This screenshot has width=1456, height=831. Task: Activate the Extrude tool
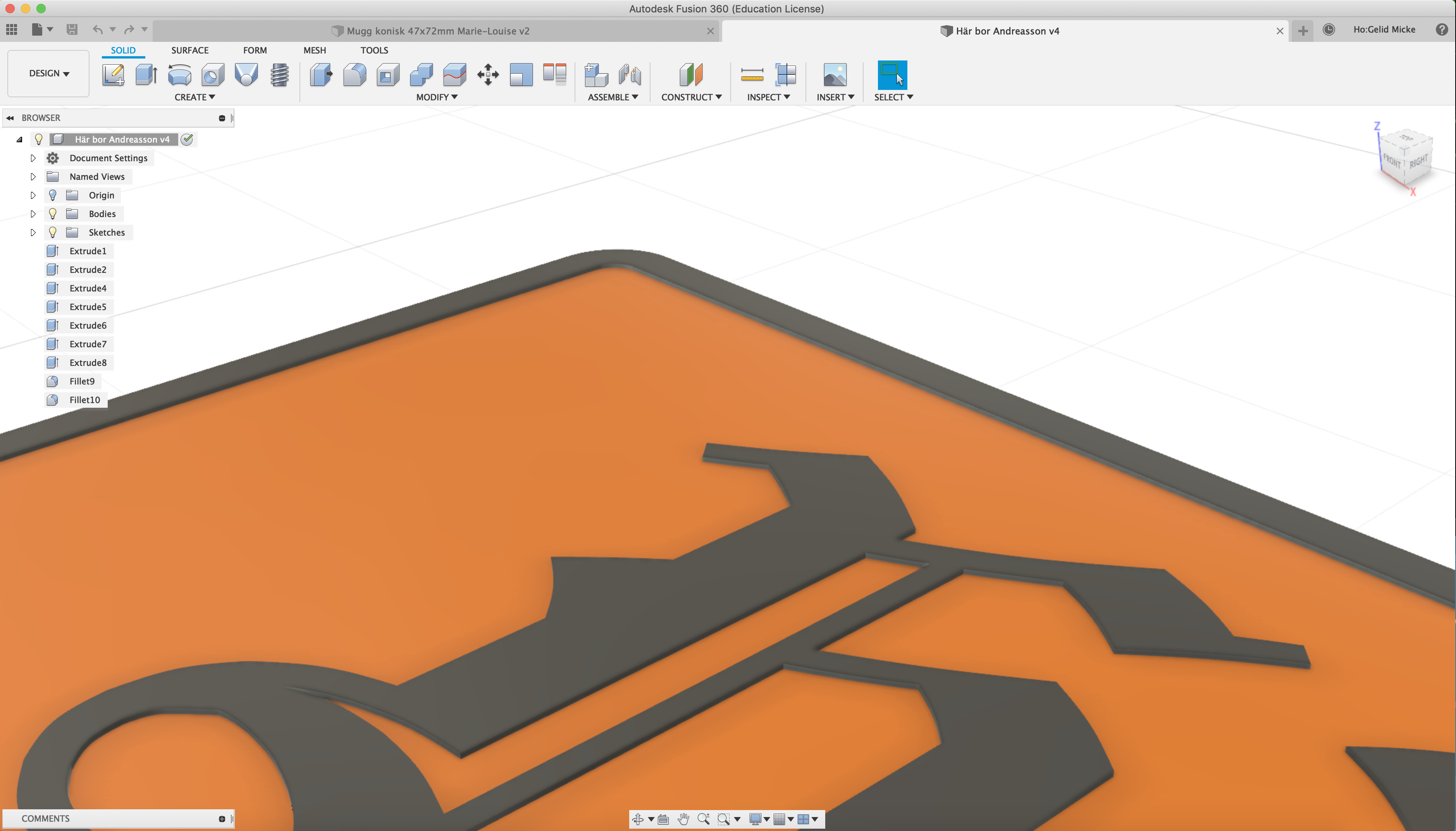[x=146, y=75]
